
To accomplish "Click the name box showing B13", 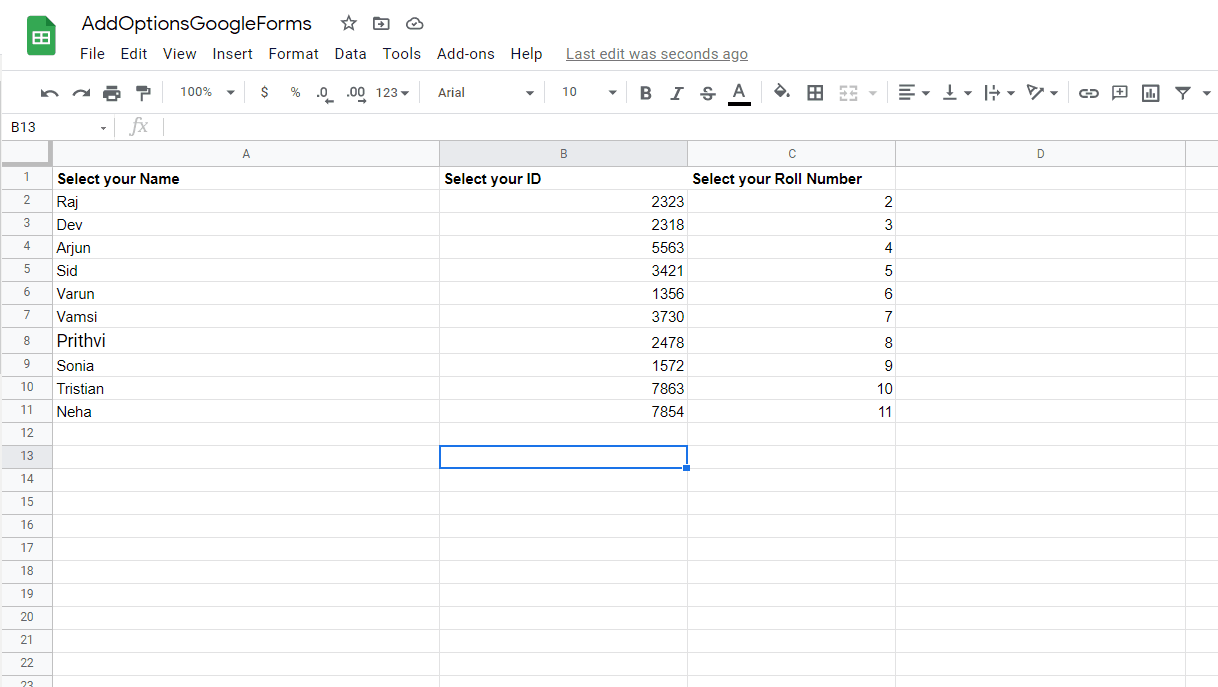I will coord(58,127).
